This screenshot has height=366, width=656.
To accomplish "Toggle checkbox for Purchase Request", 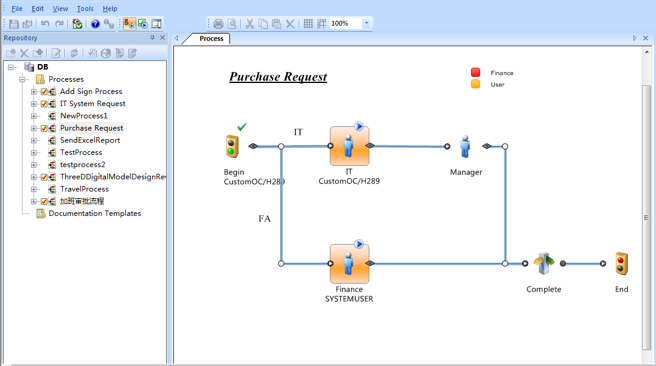I will click(44, 128).
